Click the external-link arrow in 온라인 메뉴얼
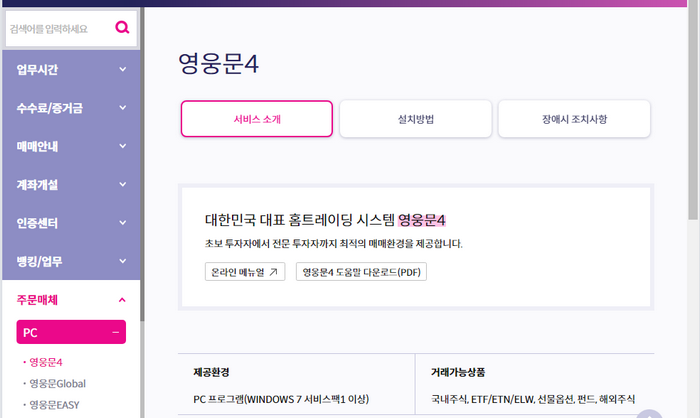Screen dimensions: 700x418 coord(274,272)
